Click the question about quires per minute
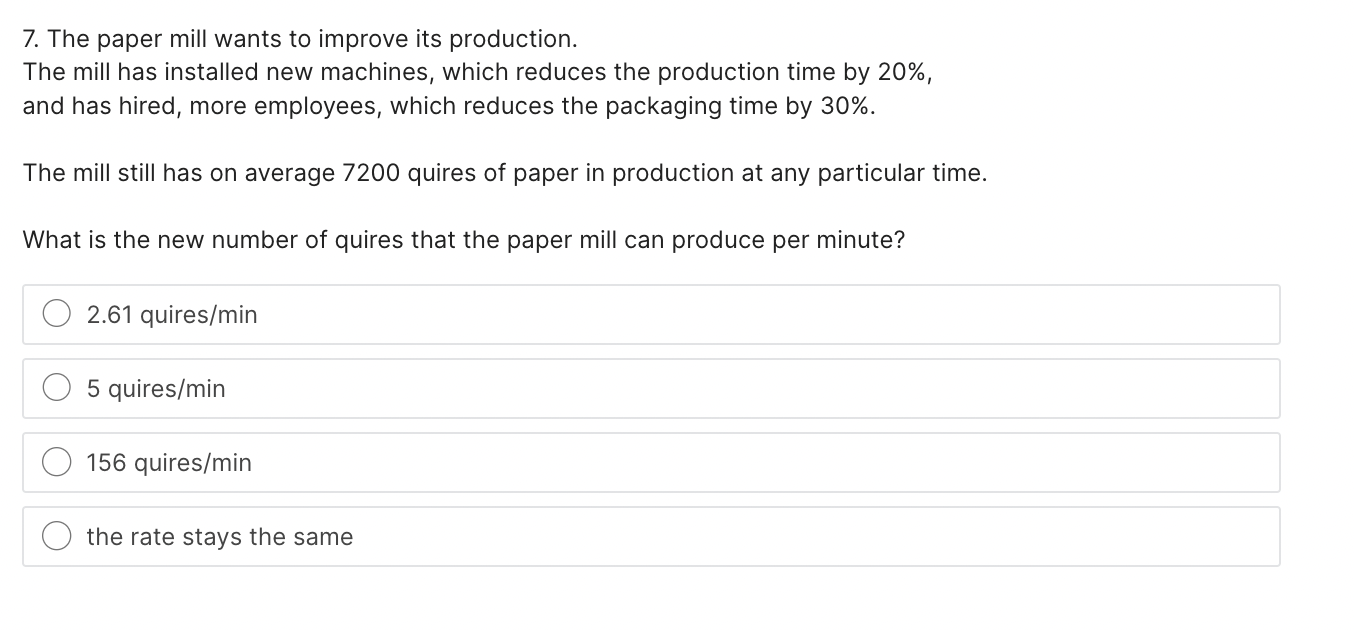This screenshot has width=1354, height=630. tap(463, 239)
